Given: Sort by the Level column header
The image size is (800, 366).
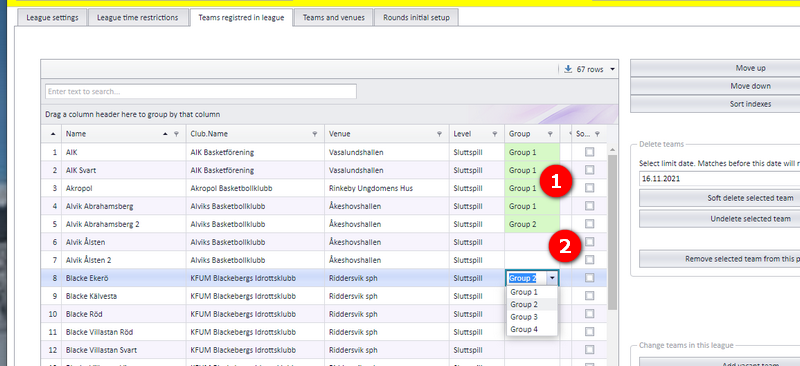Looking at the screenshot, I should (477, 134).
